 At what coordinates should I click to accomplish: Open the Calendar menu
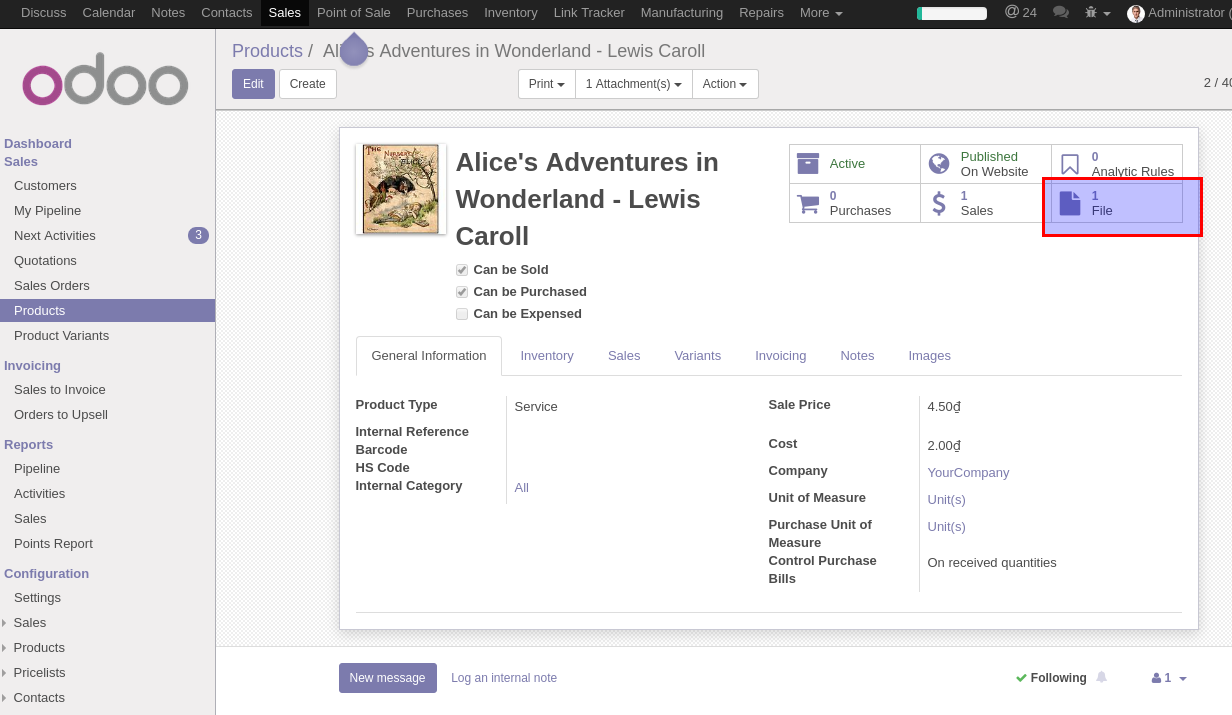click(x=109, y=13)
